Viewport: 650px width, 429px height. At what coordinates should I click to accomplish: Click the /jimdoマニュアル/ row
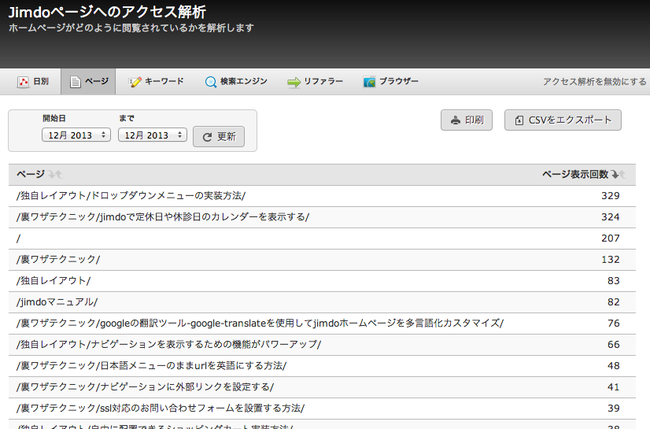pyautogui.click(x=322, y=302)
